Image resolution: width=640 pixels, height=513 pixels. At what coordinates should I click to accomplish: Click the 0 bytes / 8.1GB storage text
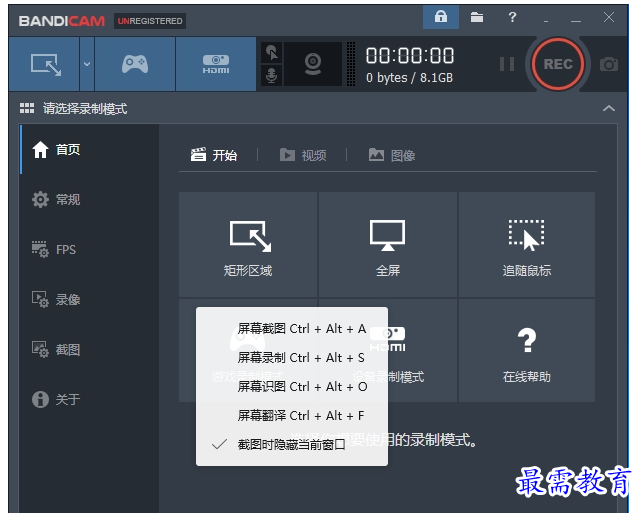pyautogui.click(x=409, y=78)
